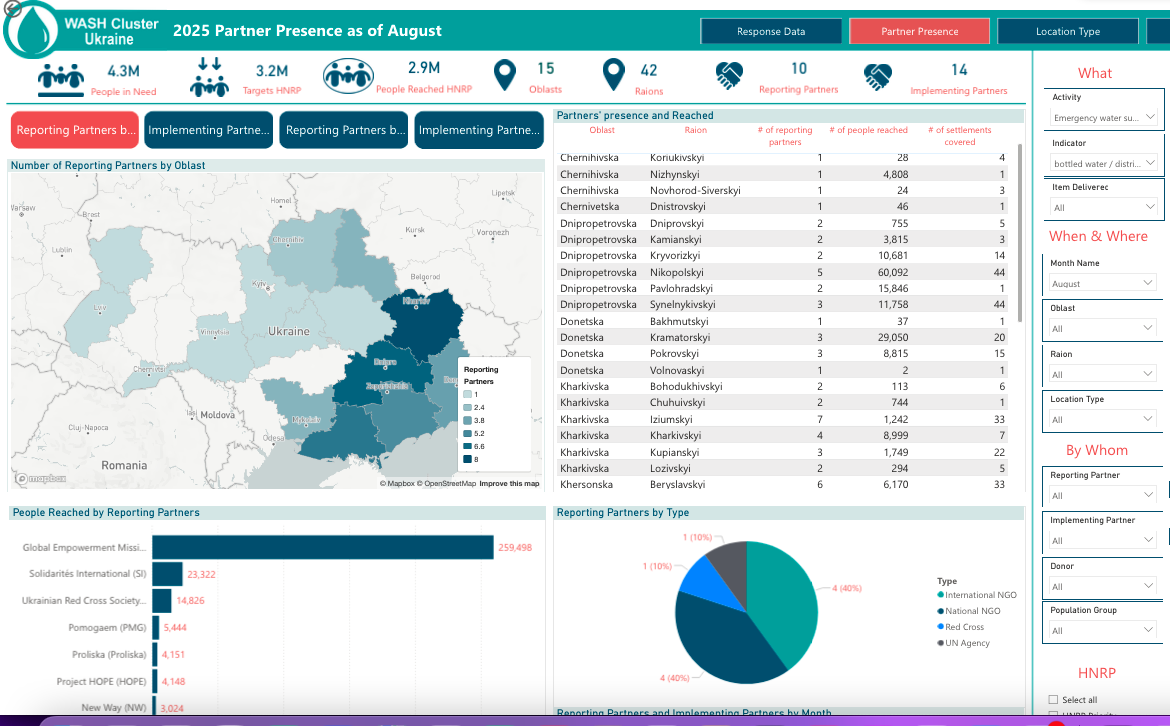Follow the Improve this map link

coord(509,484)
